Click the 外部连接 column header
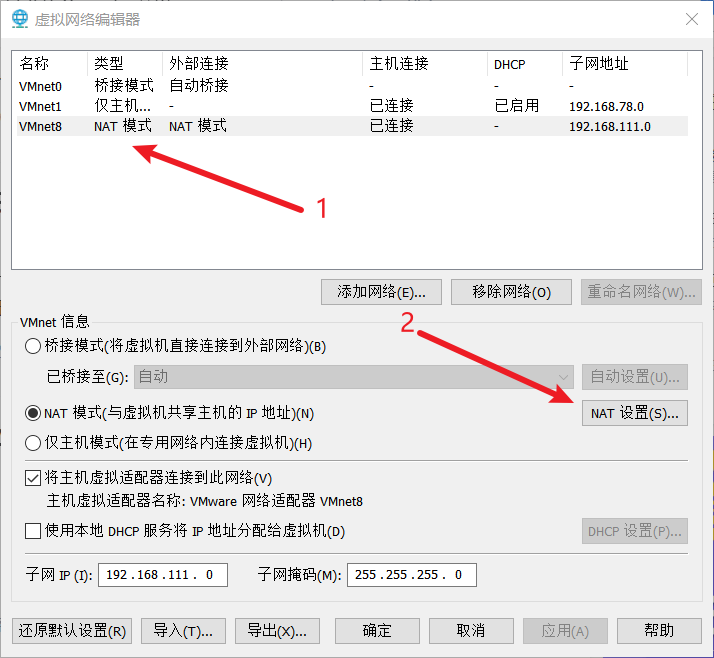Viewport: 714px width, 658px height. [262, 63]
